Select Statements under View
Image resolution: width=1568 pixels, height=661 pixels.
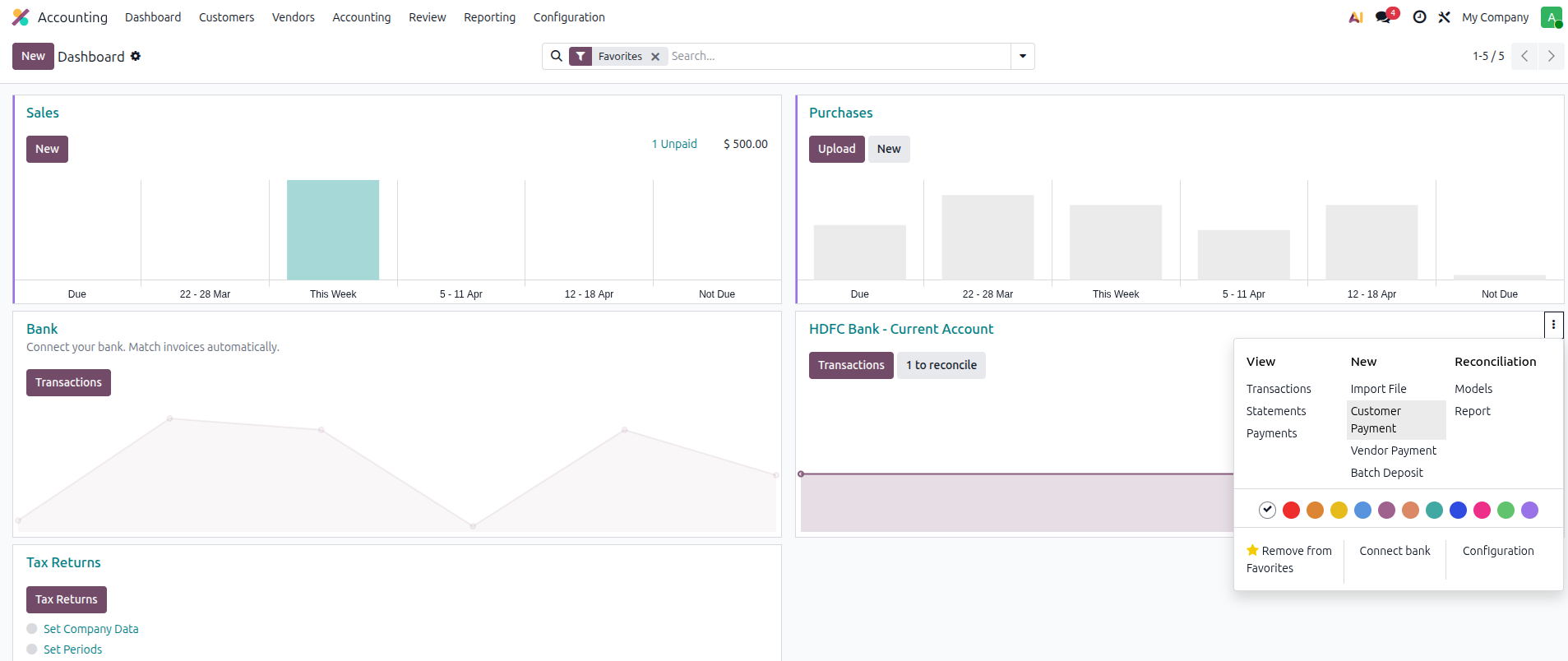tap(1276, 411)
